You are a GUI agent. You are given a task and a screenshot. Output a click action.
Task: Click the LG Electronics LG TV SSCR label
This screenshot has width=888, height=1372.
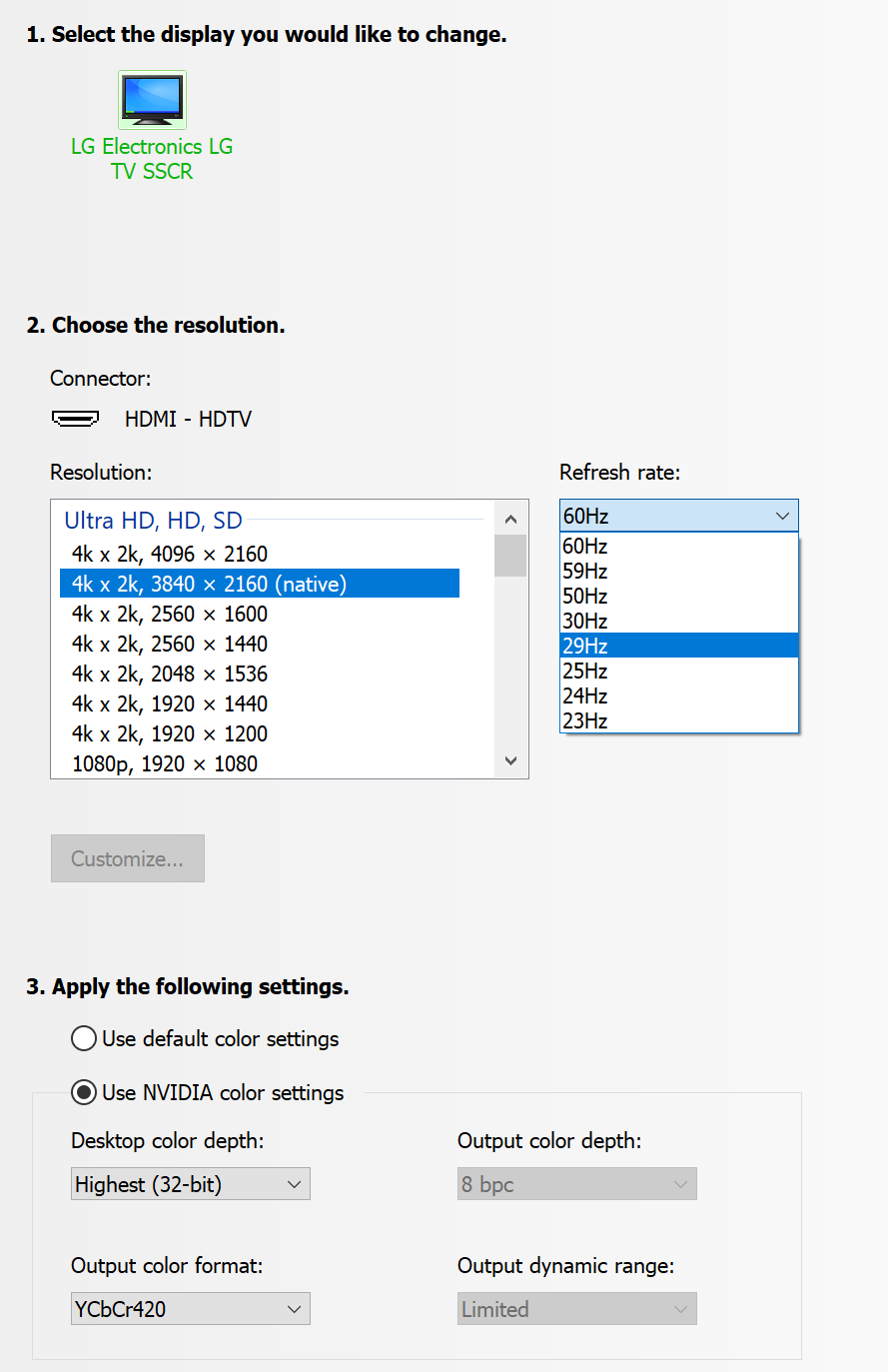152,159
